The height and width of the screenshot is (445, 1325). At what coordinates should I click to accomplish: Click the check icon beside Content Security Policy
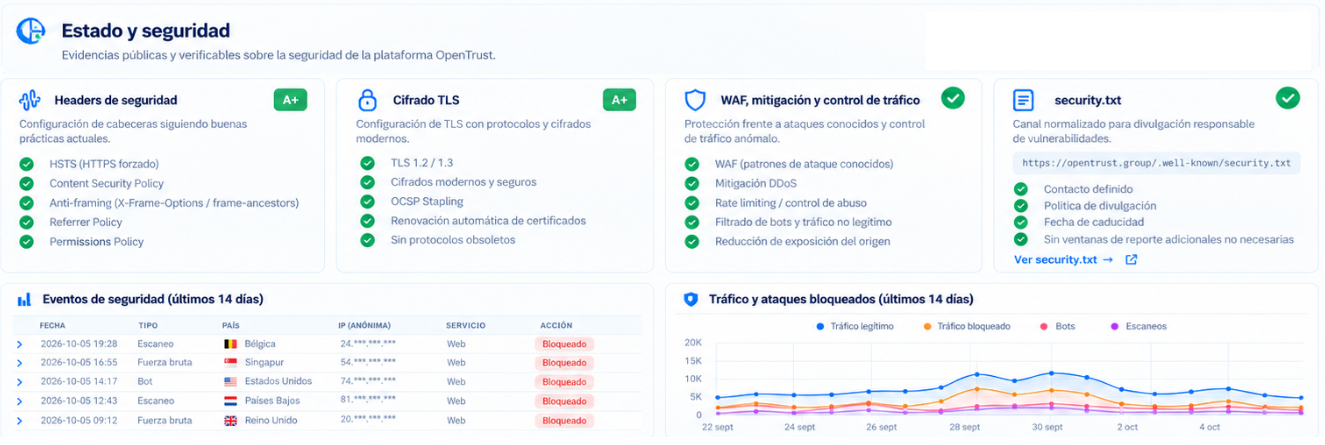coord(27,183)
